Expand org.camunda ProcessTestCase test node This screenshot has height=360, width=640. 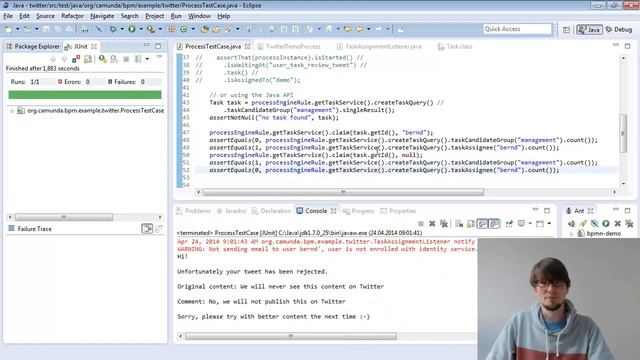tap(12, 111)
